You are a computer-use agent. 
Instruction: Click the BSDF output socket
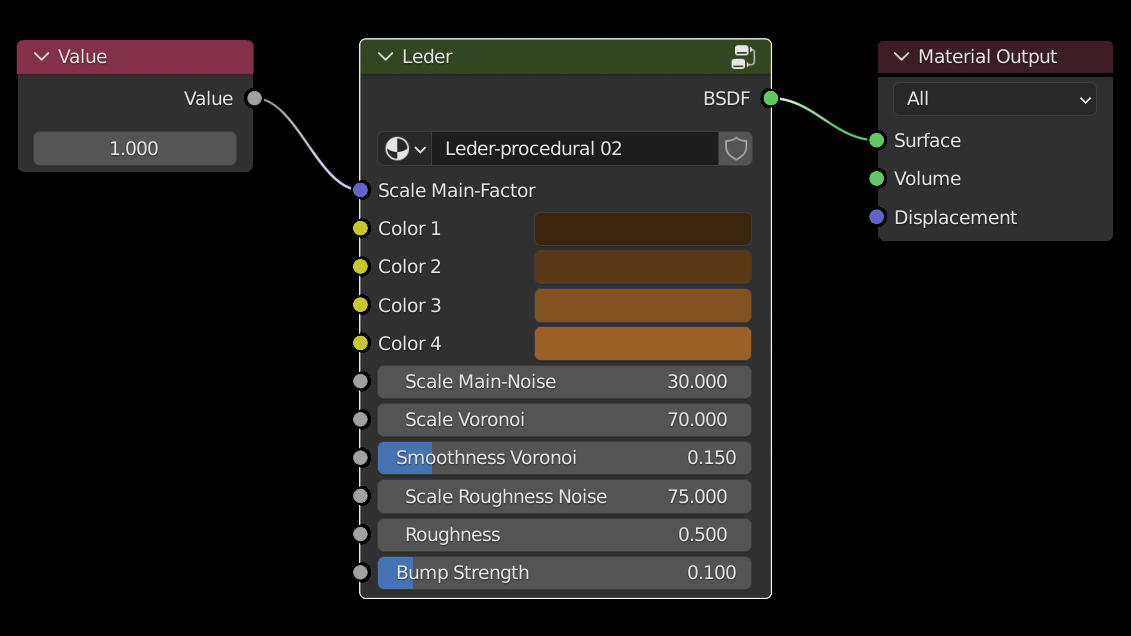(x=770, y=98)
